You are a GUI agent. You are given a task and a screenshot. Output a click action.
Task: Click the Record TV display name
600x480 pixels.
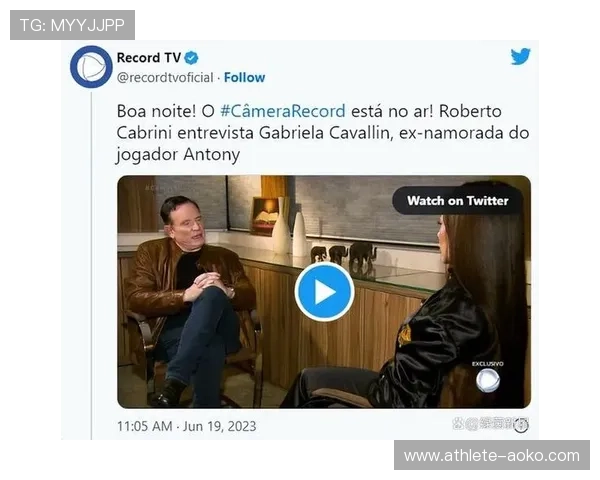[x=148, y=58]
